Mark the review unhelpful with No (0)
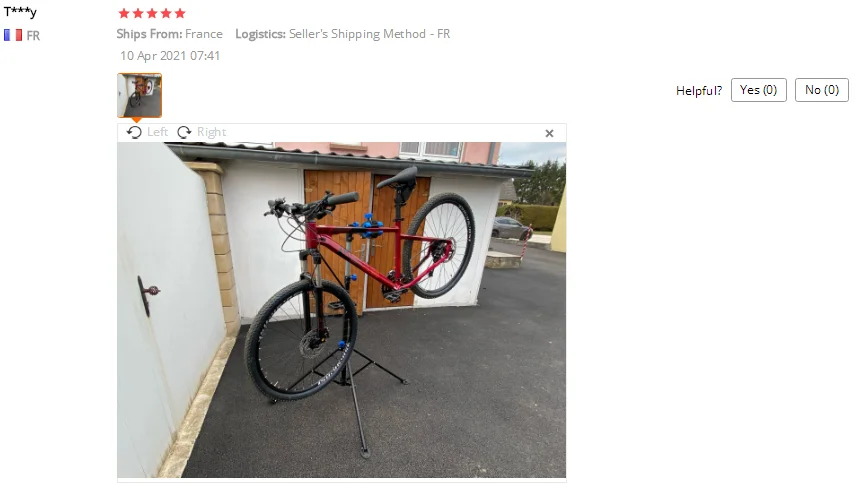858x484 pixels. [822, 90]
